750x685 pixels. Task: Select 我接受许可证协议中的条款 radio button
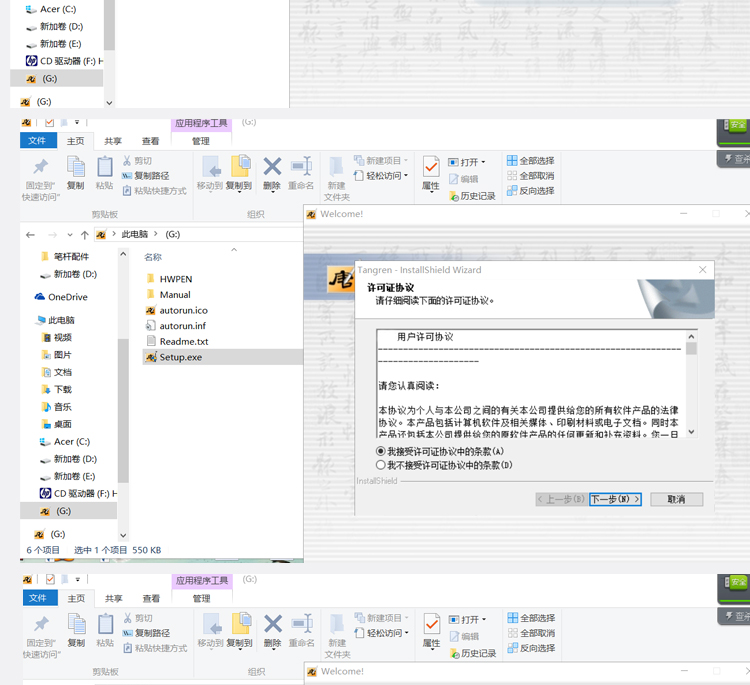381,451
